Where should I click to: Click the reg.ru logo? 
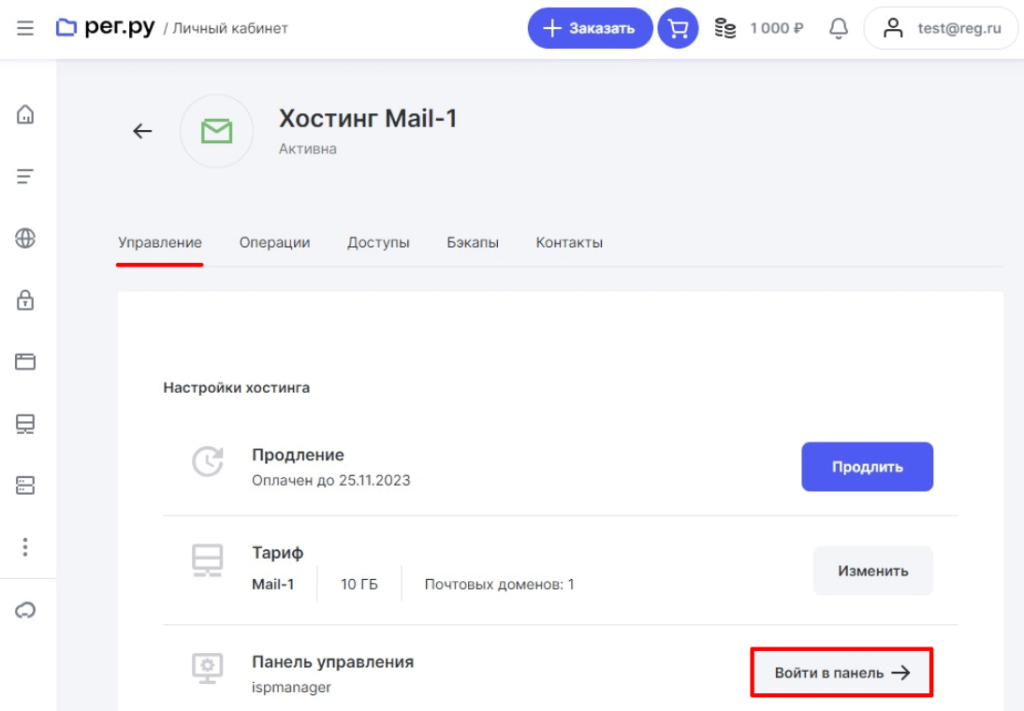[105, 28]
